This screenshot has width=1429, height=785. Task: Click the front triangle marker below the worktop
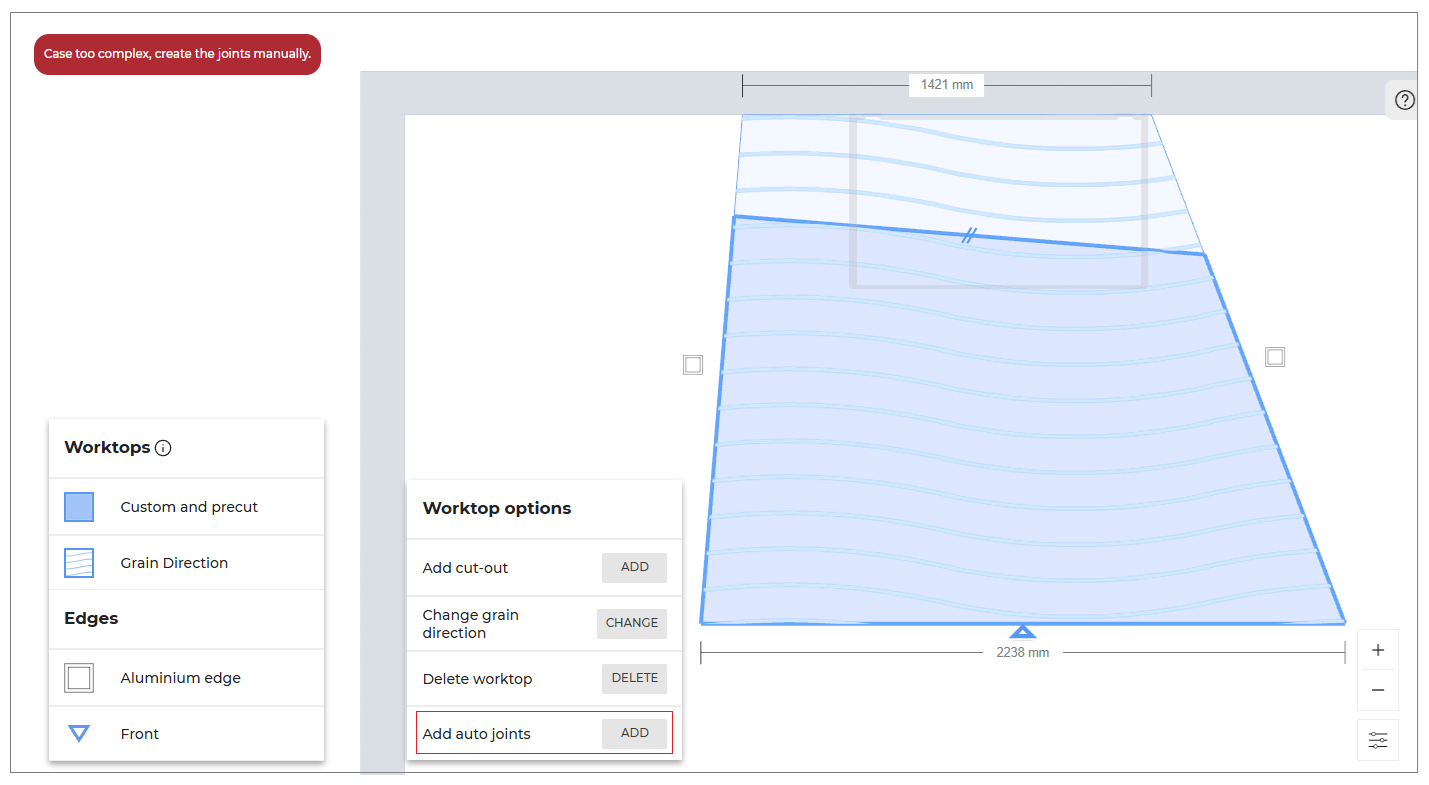pos(1022,631)
